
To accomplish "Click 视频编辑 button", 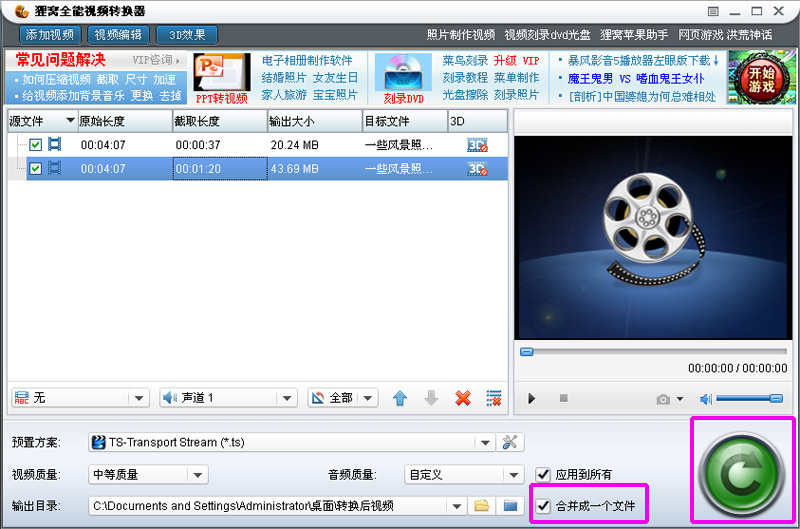I will [118, 35].
